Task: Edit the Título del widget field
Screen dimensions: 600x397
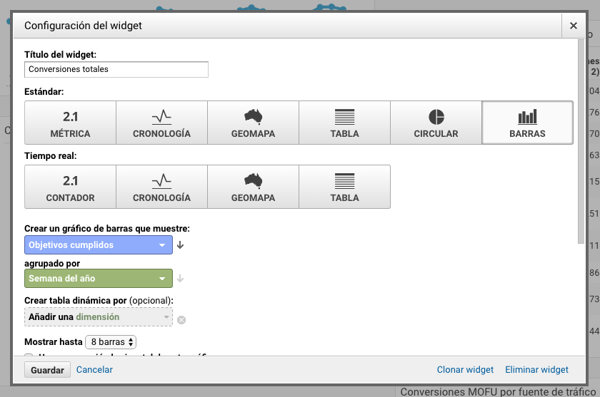Action: [x=116, y=69]
